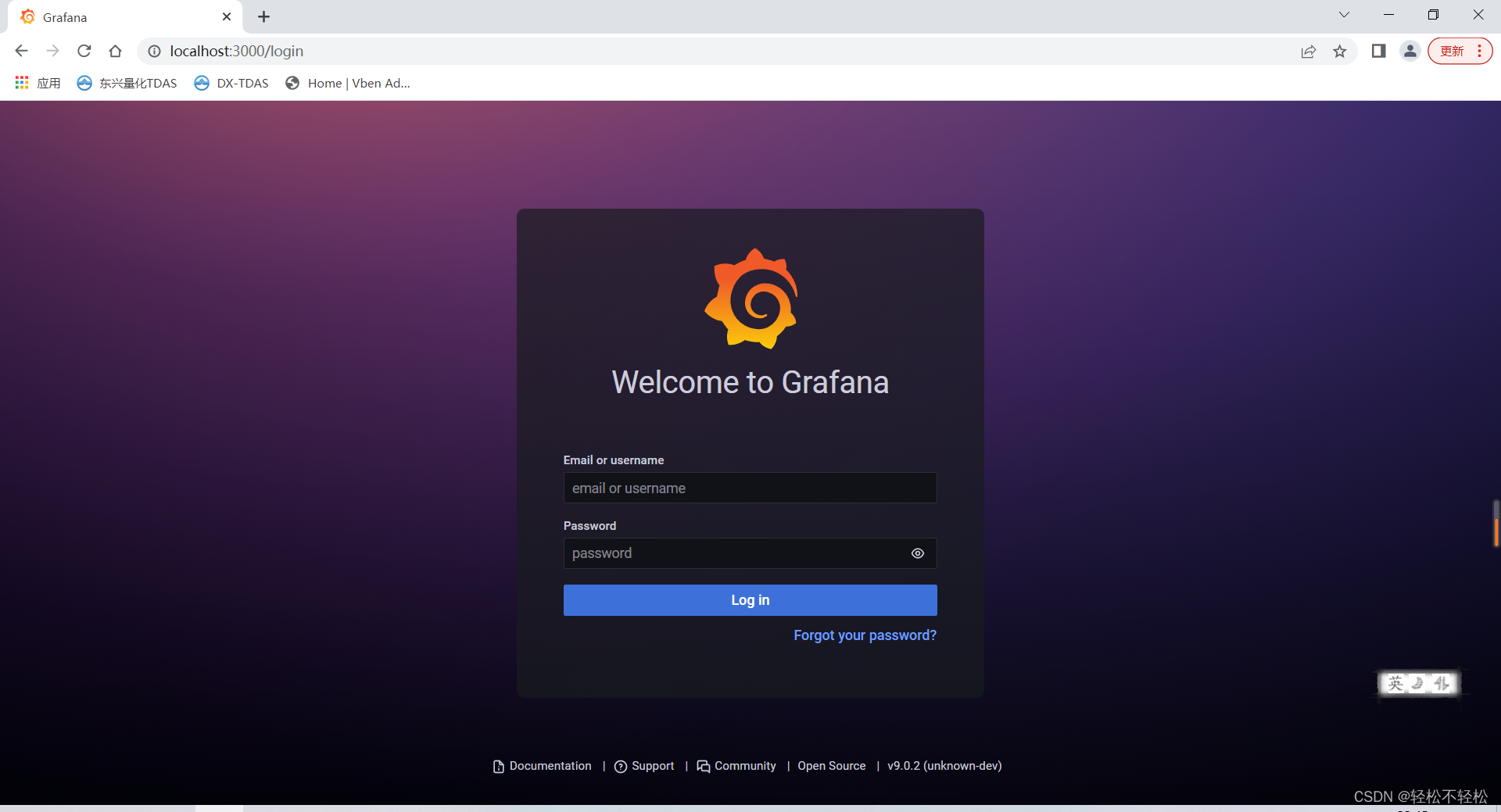Image resolution: width=1501 pixels, height=812 pixels.
Task: Bookmark this page with star icon
Action: tap(1340, 51)
